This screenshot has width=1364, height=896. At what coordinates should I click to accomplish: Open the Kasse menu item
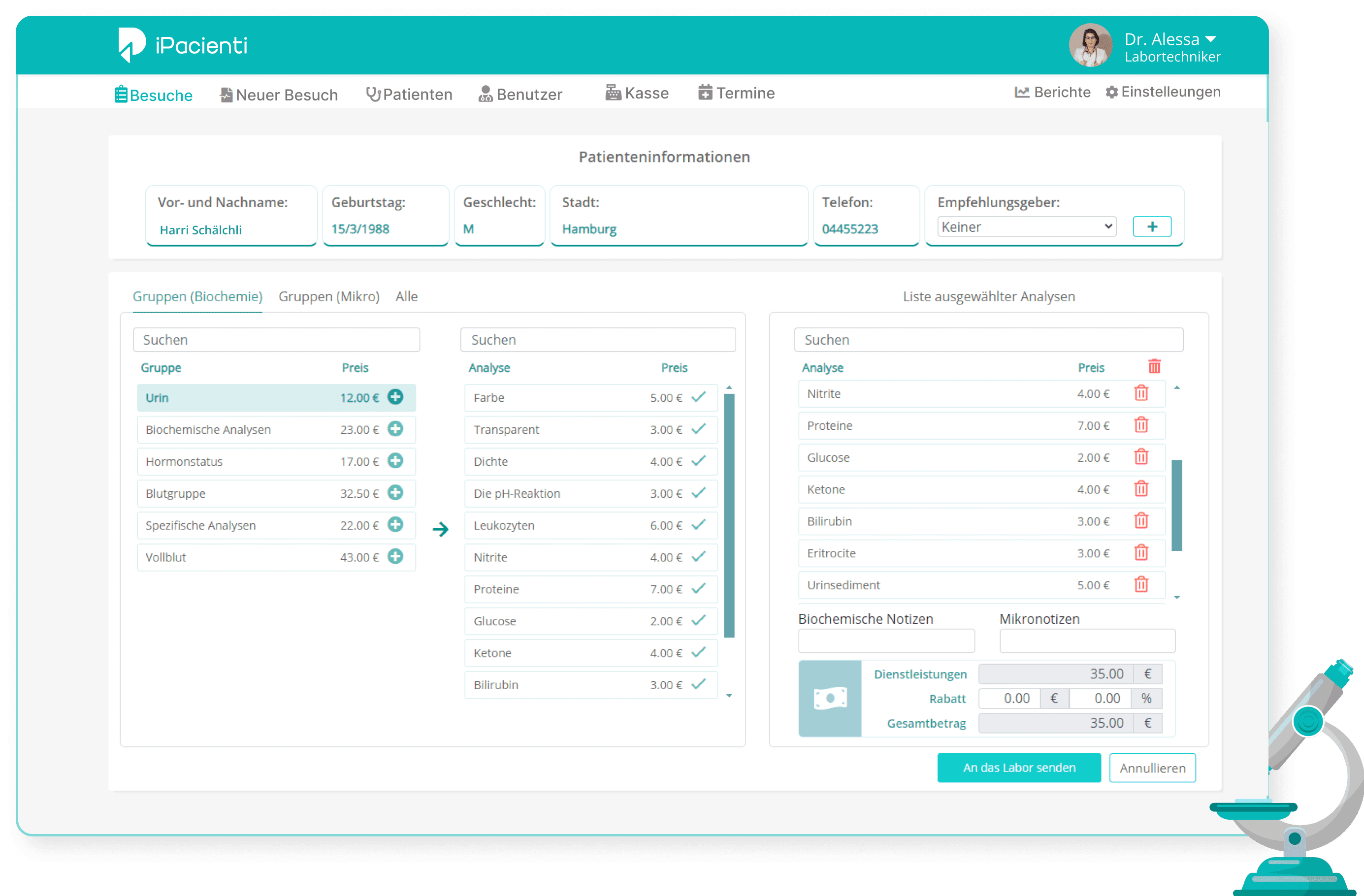(x=637, y=93)
